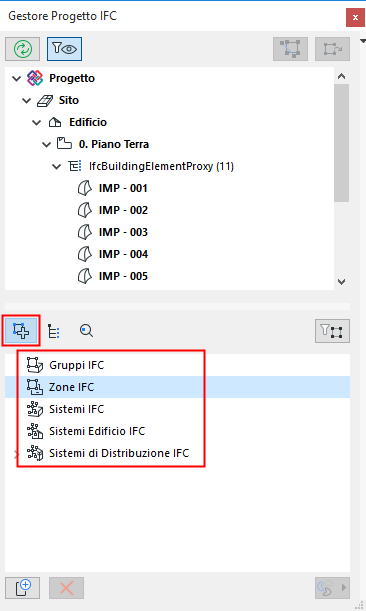This screenshot has width=366, height=611.
Task: Collapse the Edificio tree node
Action: pyautogui.click(x=37, y=123)
